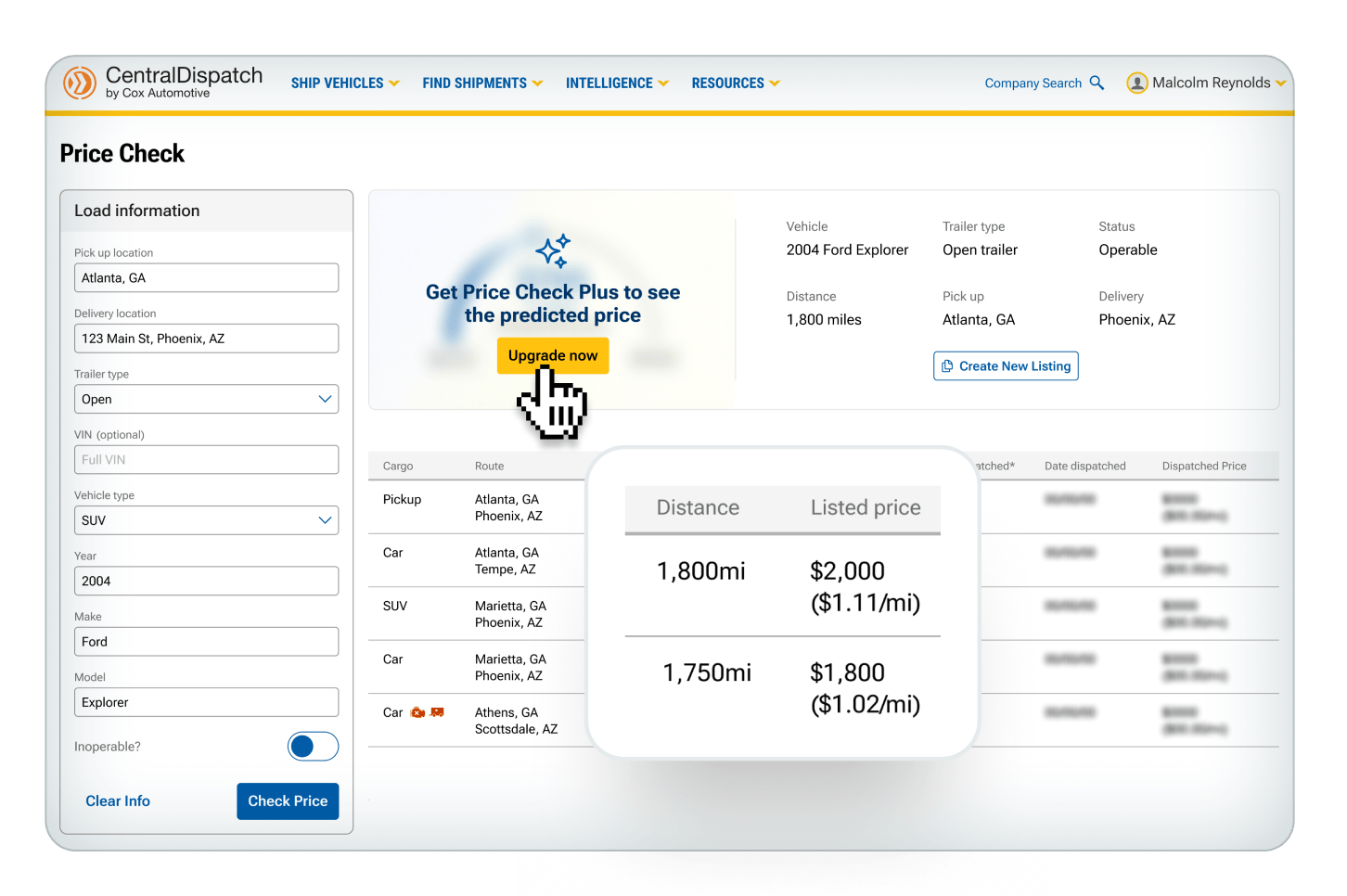Open the Find Shipments menu
This screenshot has height=896, width=1347.
pyautogui.click(x=481, y=83)
